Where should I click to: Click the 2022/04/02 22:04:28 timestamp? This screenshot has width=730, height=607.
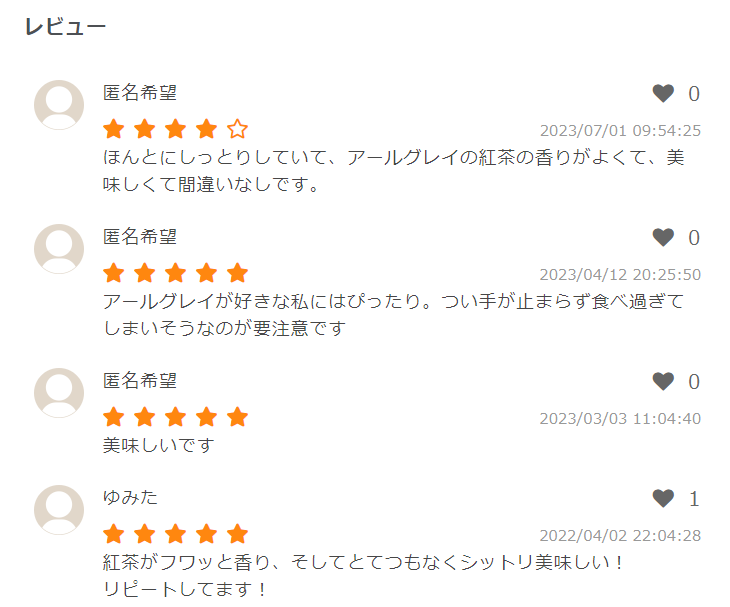620,535
